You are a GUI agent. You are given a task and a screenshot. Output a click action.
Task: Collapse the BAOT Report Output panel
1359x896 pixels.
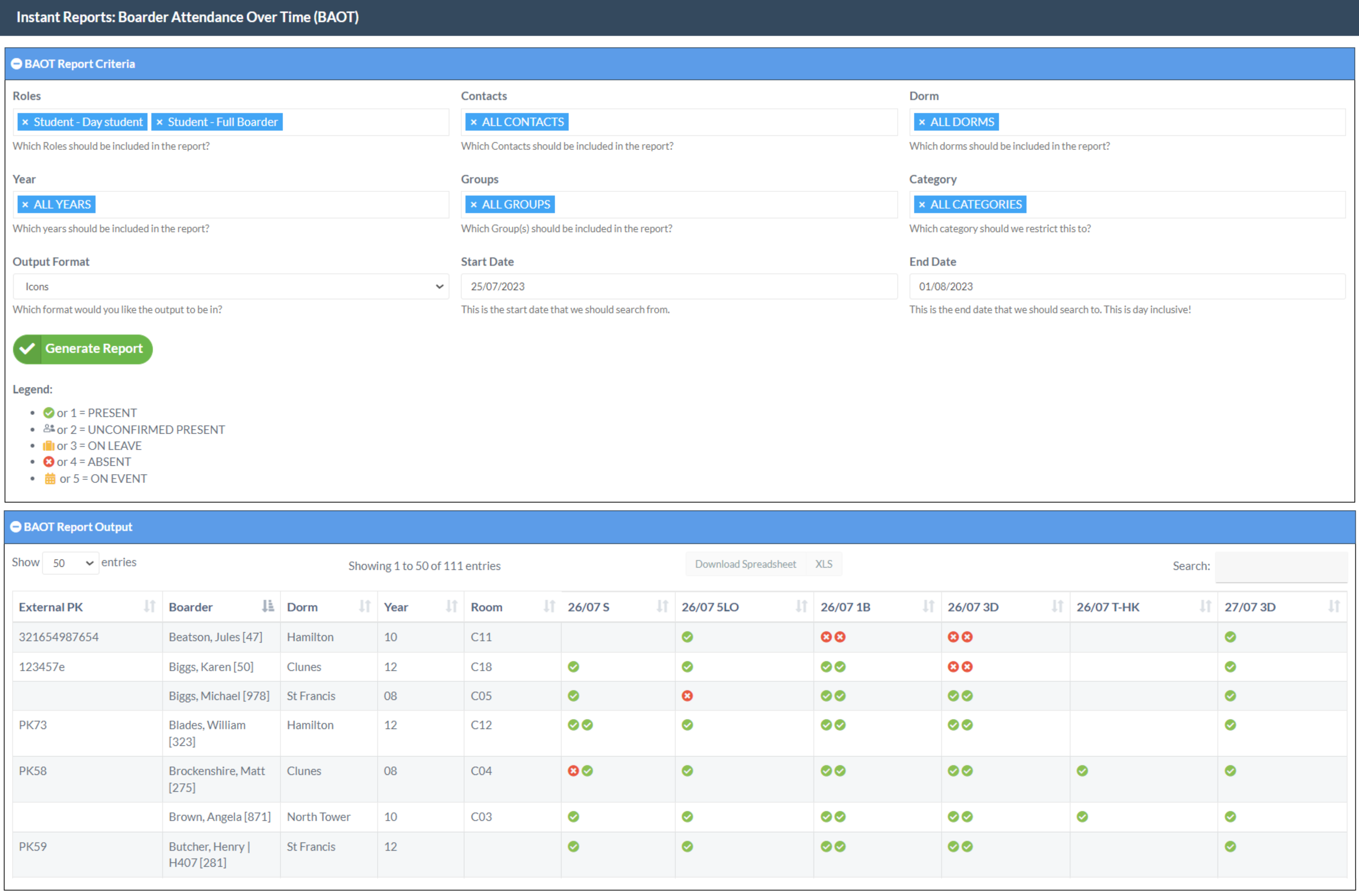16,527
